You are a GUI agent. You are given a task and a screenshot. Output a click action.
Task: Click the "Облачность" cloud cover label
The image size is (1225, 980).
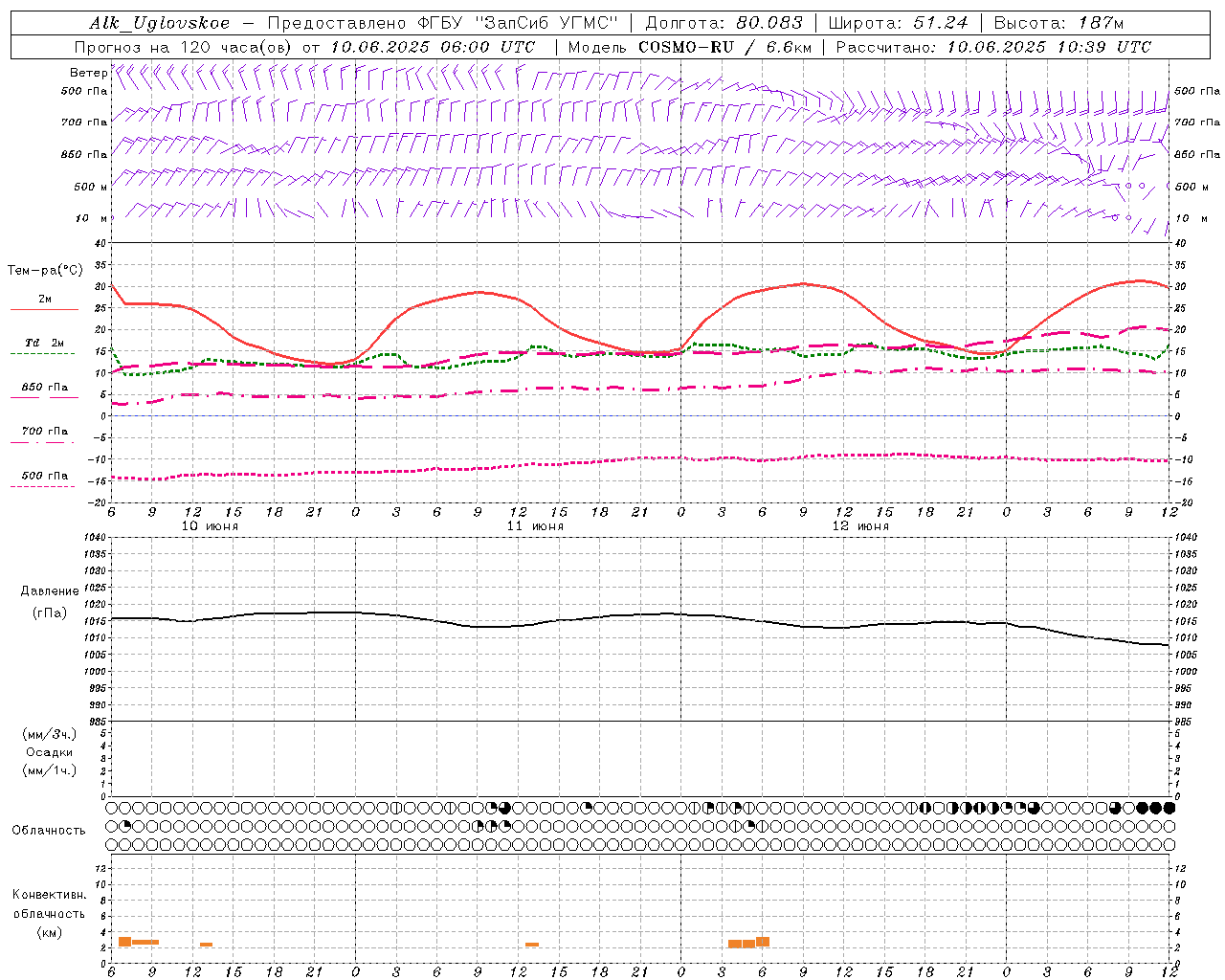(49, 831)
